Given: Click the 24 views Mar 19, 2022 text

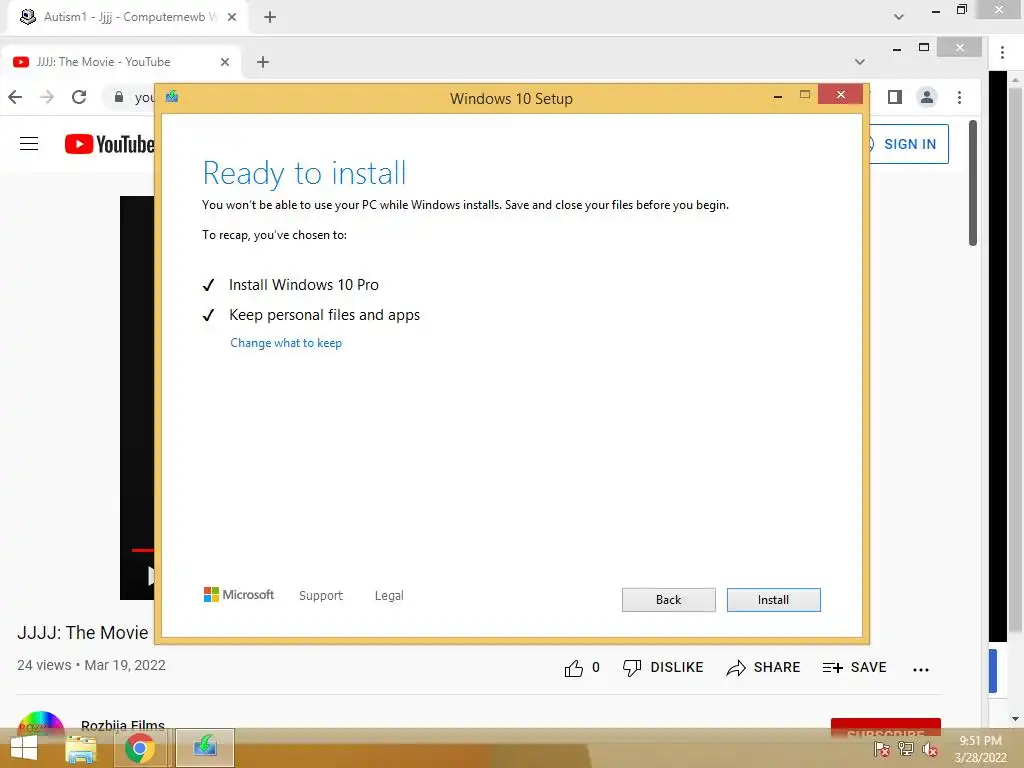Looking at the screenshot, I should click(91, 665).
